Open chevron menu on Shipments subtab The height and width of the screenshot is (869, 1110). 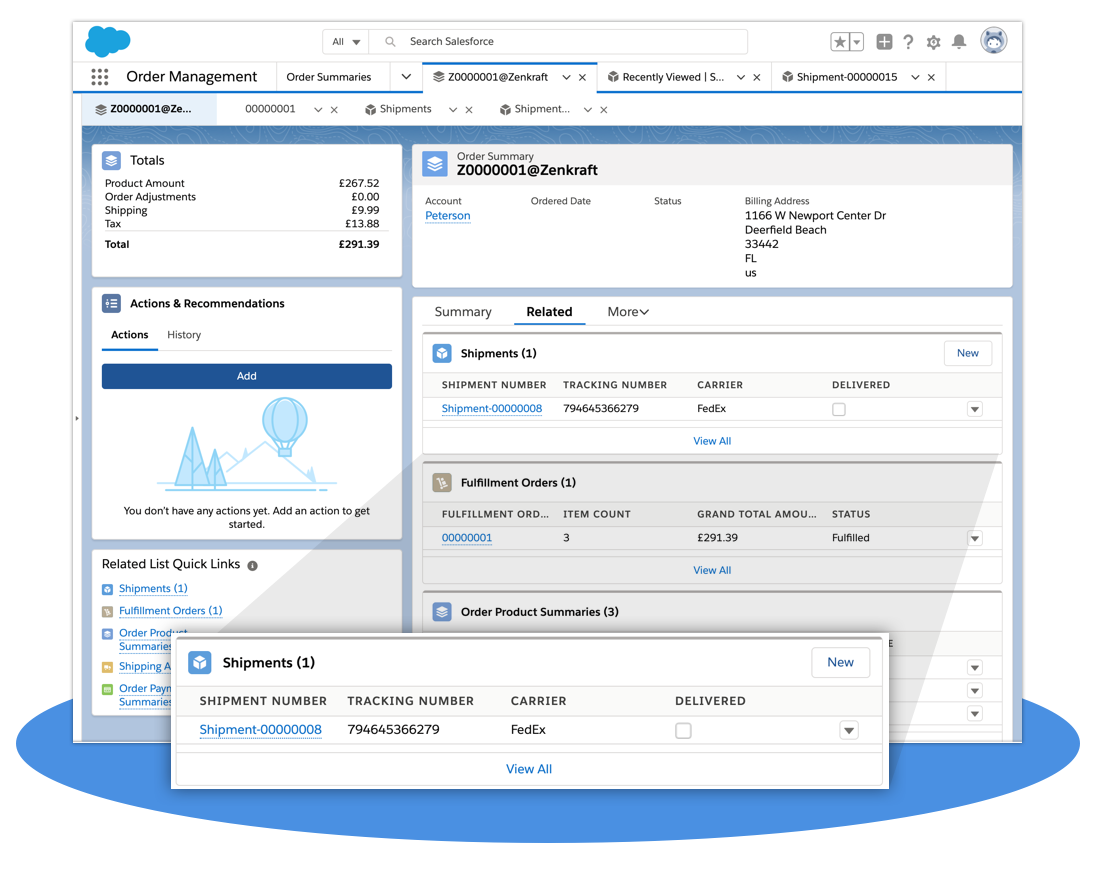453,110
